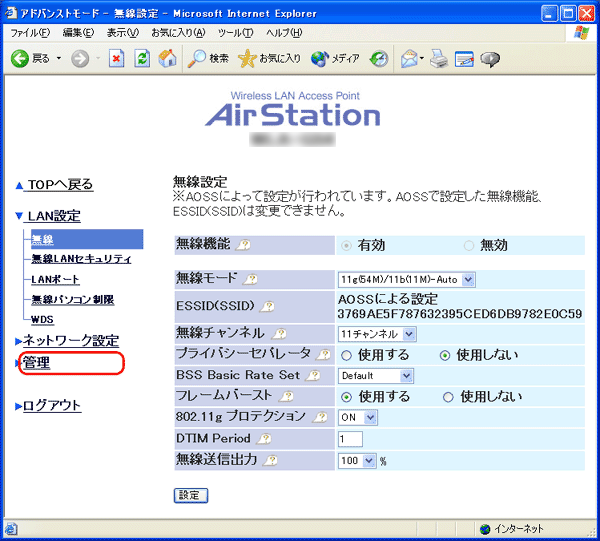The width and height of the screenshot is (600, 541).
Task: Select 使用しない for プライバシーセパレータ
Action: [x=445, y=356]
